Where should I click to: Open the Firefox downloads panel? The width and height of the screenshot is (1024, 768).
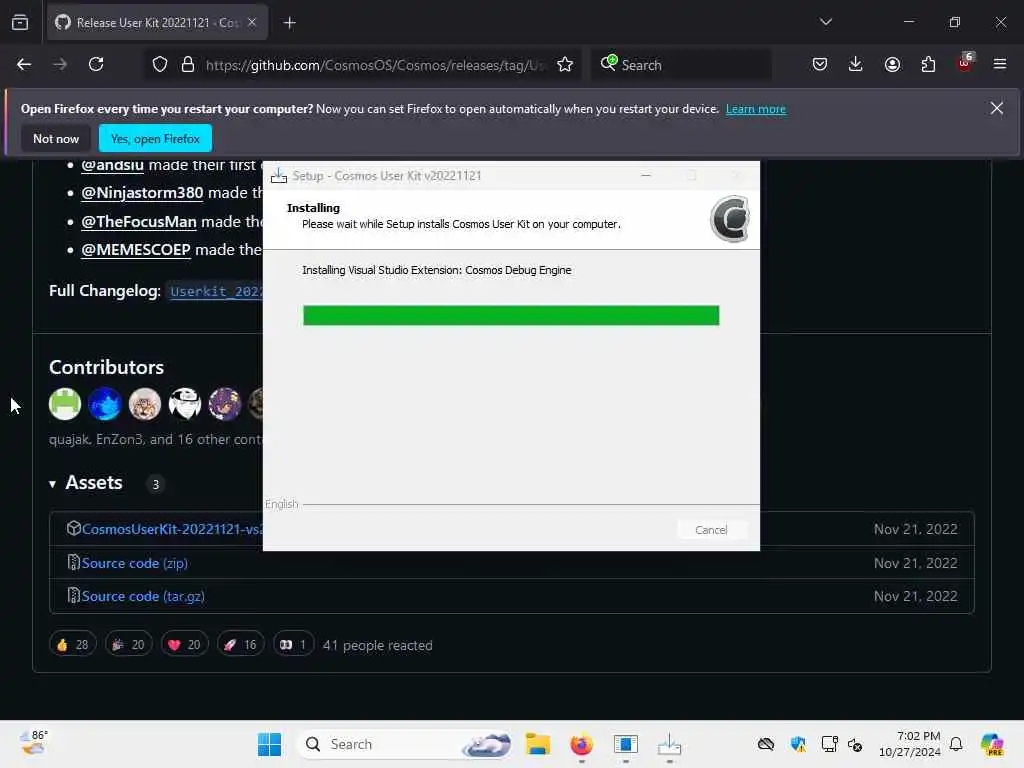point(856,64)
